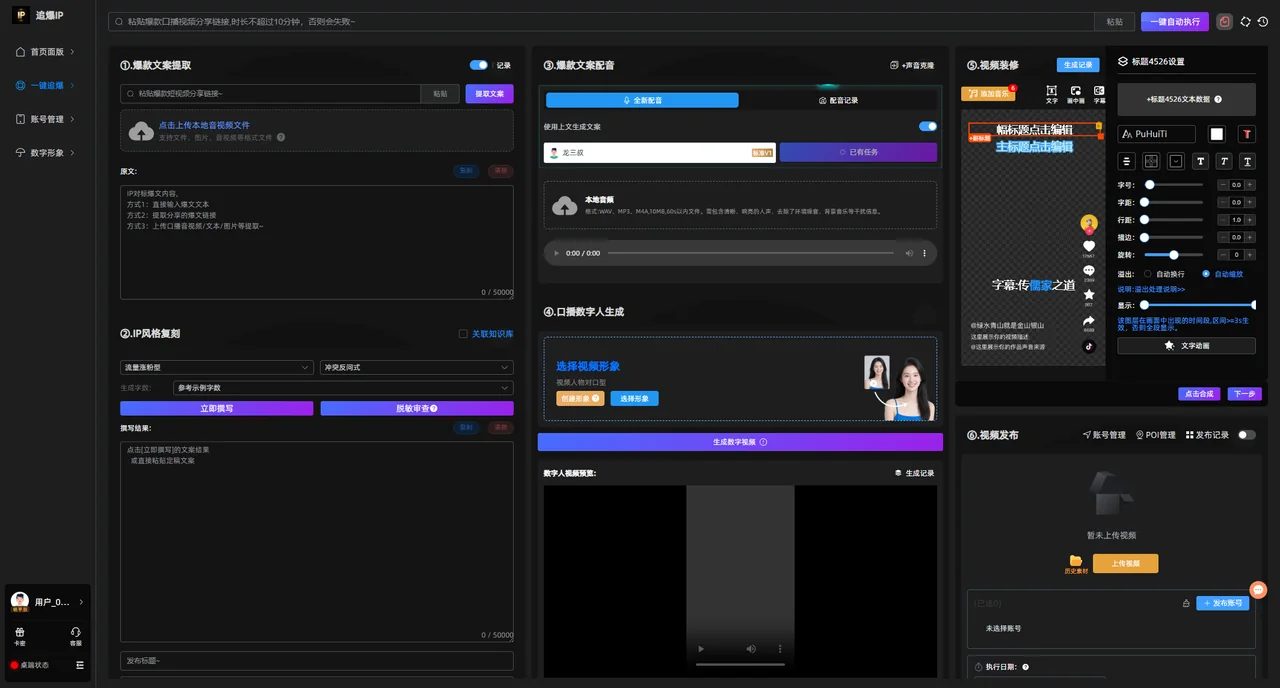
Task: Open the 参考示例字数 dropdown
Action: tap(343, 387)
